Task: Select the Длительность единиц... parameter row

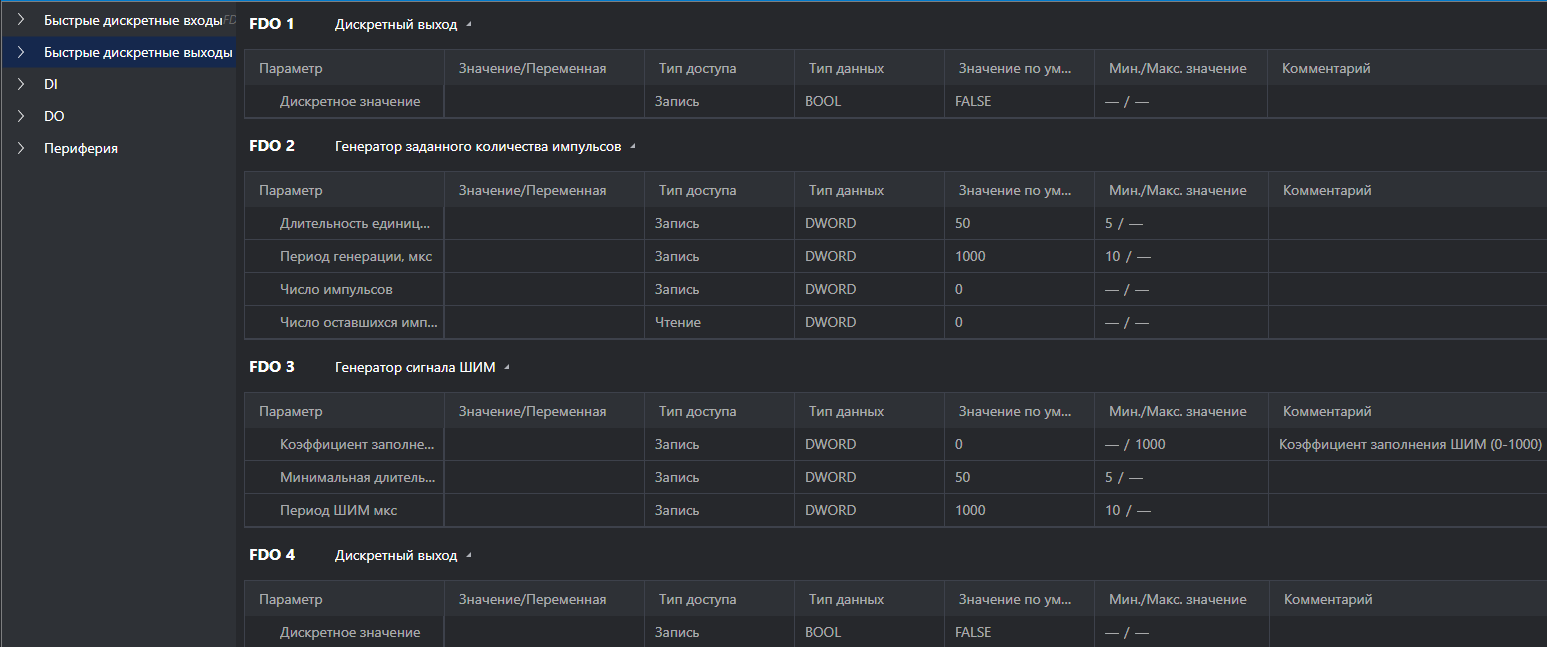Action: click(896, 223)
